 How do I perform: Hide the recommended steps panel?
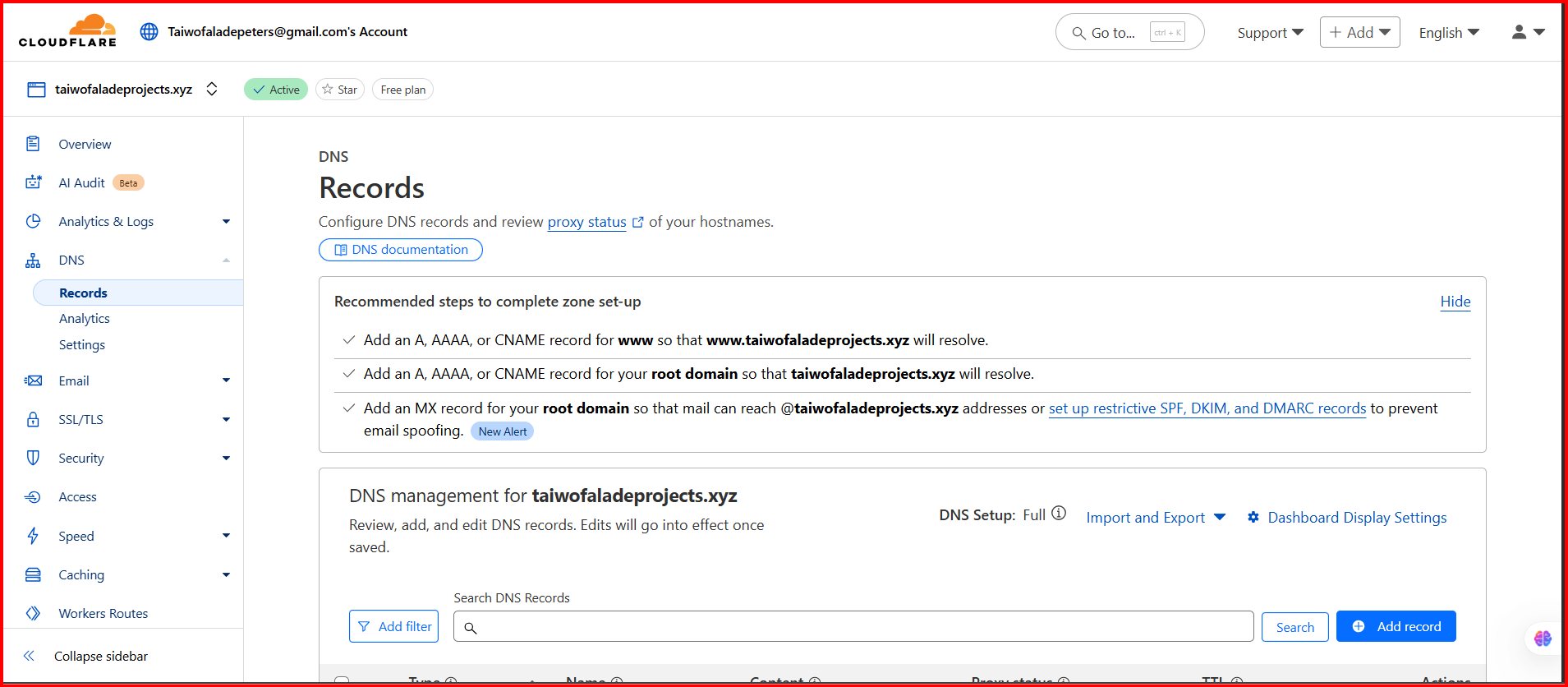click(1455, 302)
